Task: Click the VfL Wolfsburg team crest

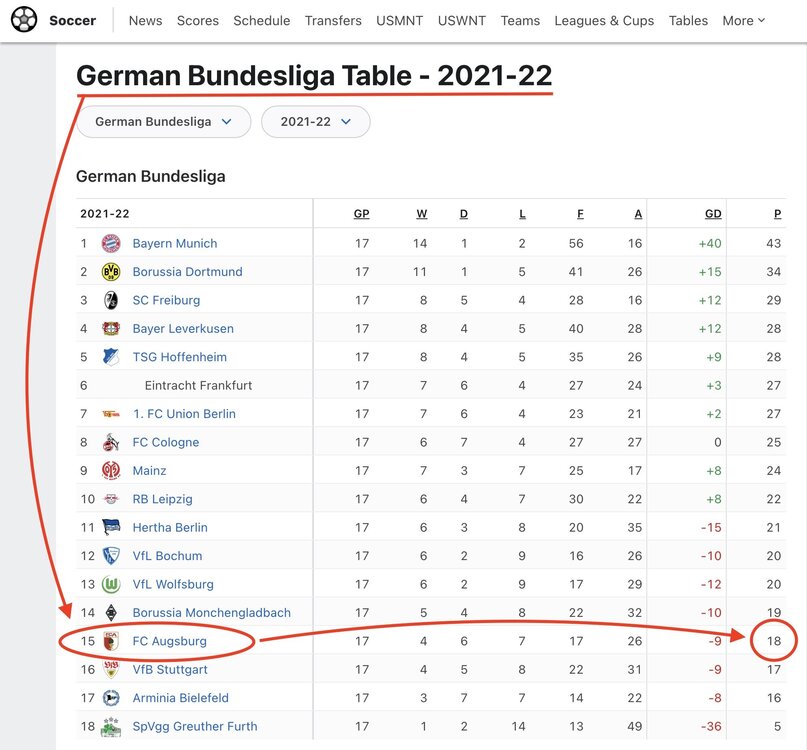Action: (111, 584)
